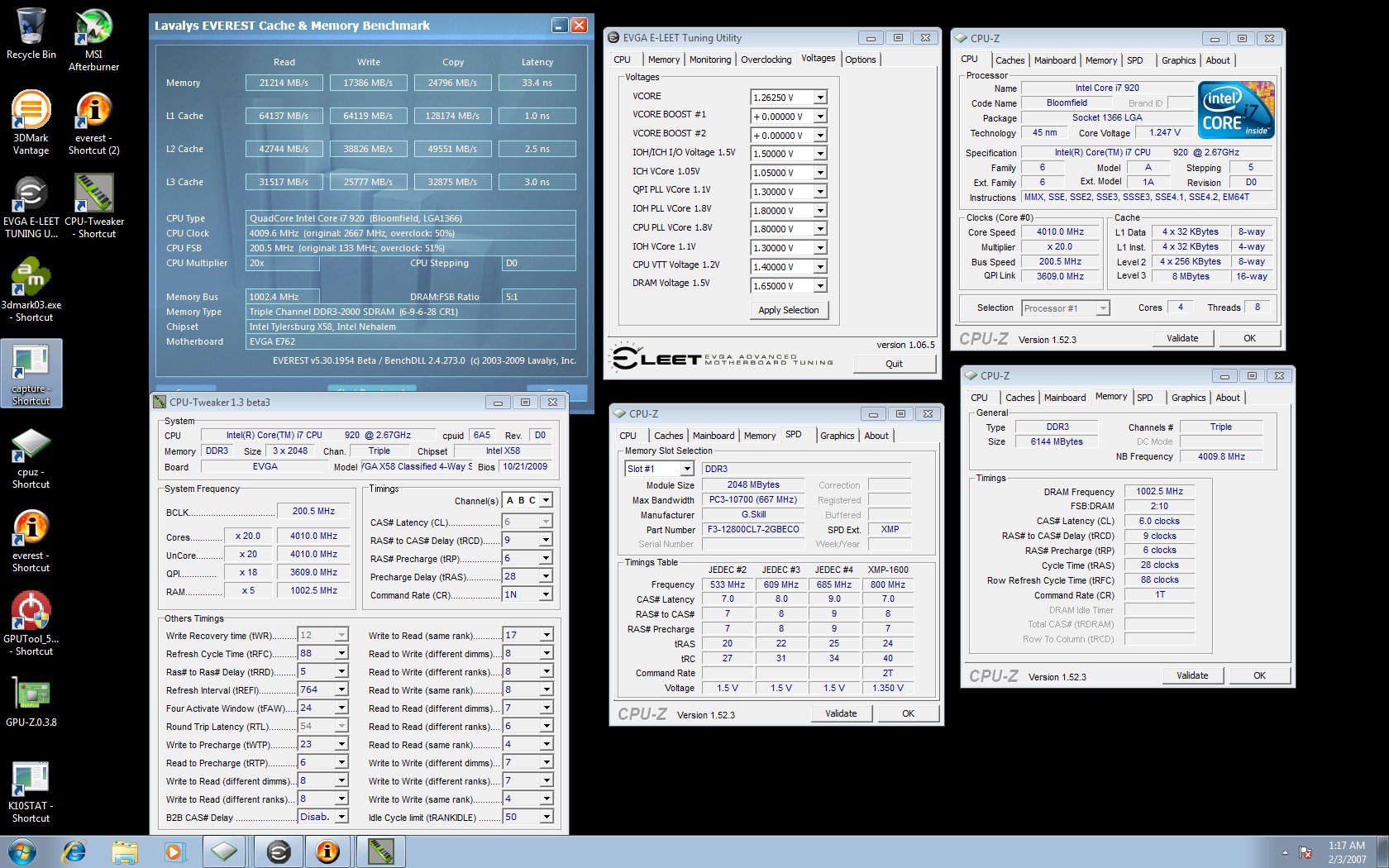Open Write to Precharge (tWTP) dropdown

pyautogui.click(x=341, y=744)
